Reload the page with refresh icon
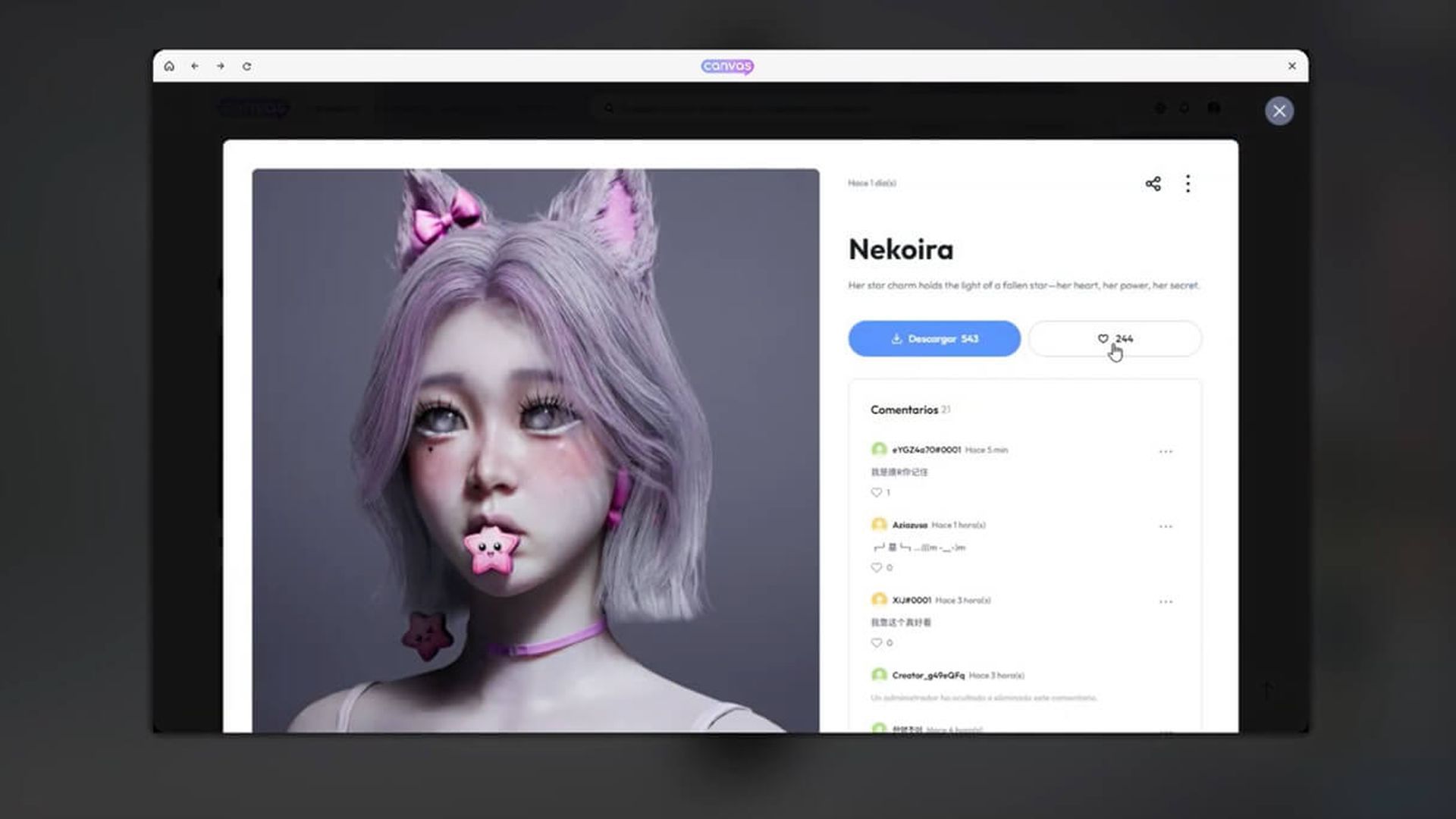 coord(246,66)
